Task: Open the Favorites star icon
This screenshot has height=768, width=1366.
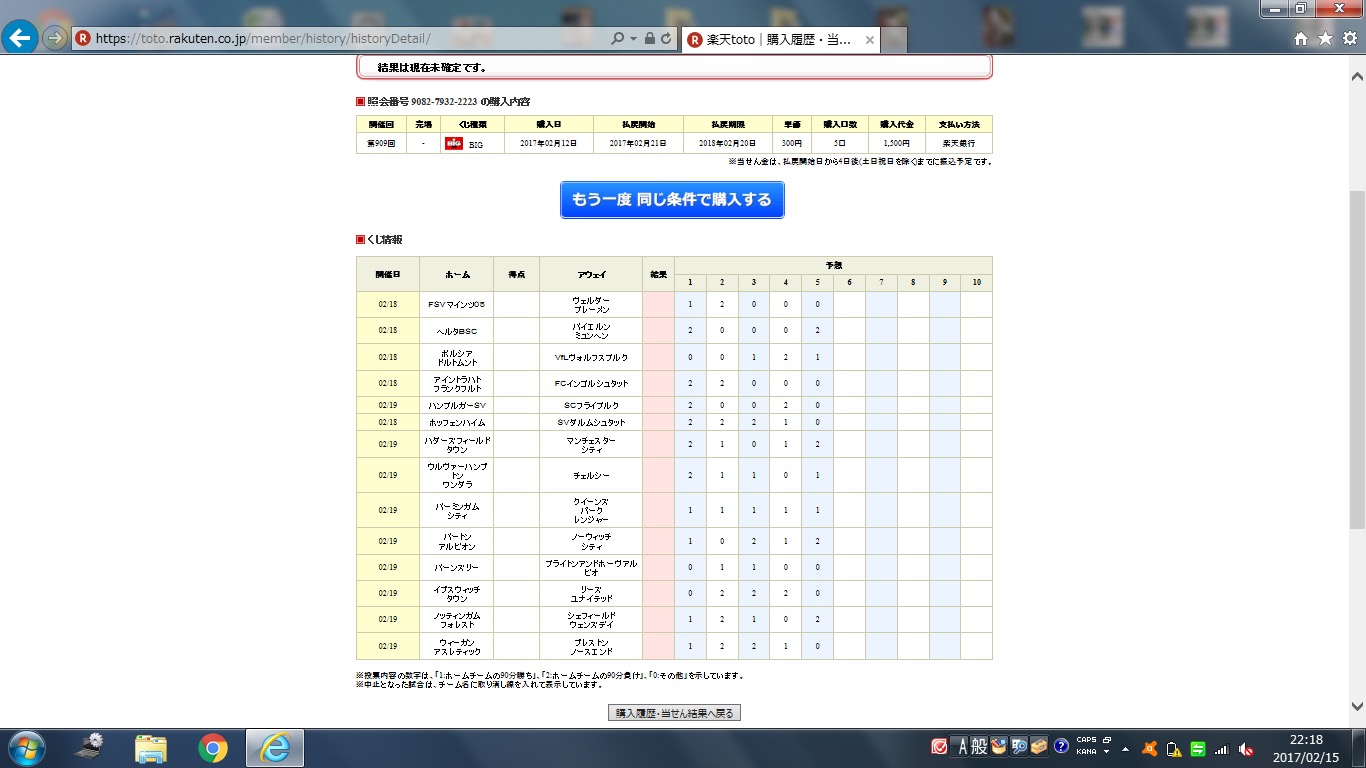Action: [x=1325, y=39]
